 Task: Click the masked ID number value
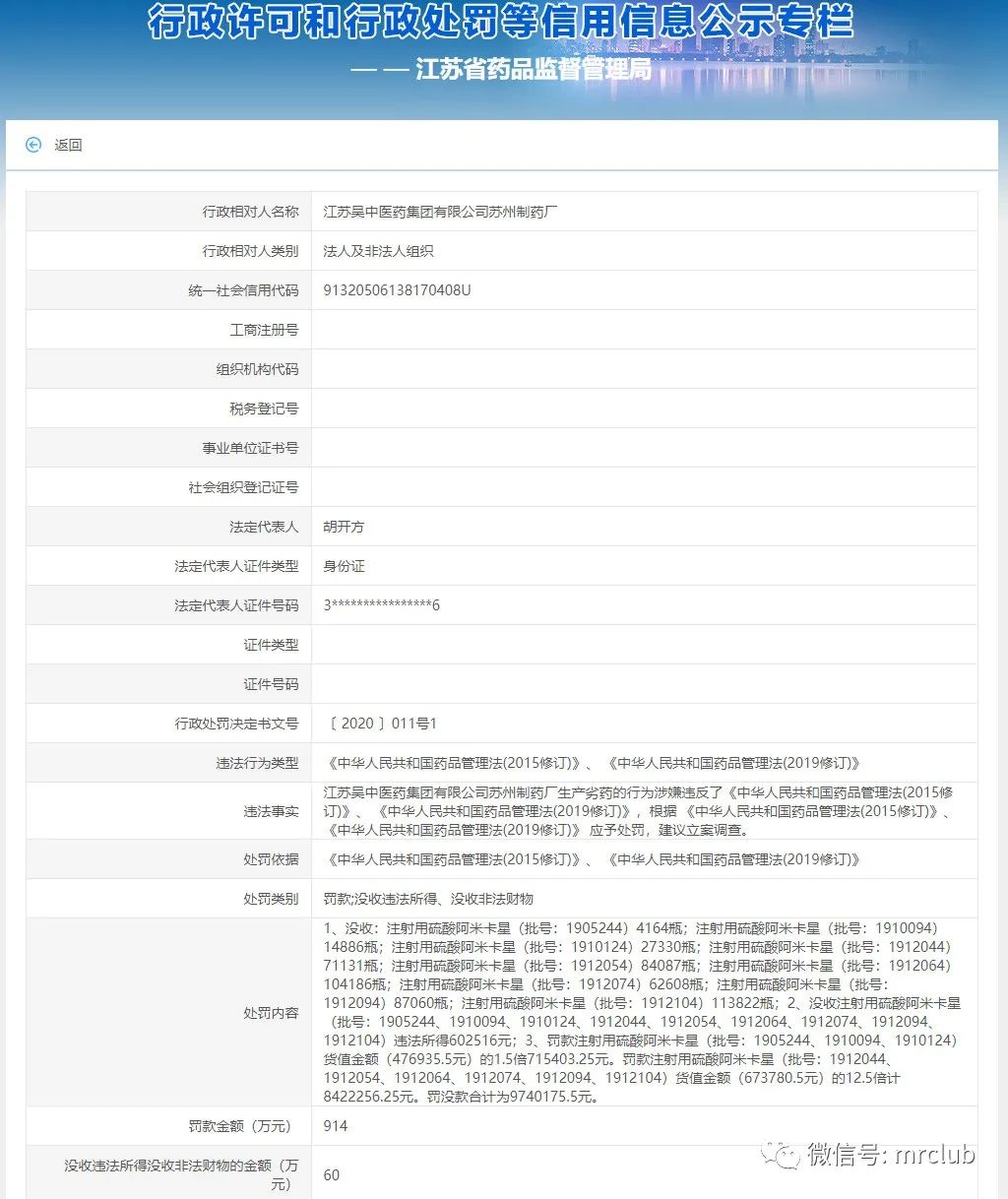[381, 605]
